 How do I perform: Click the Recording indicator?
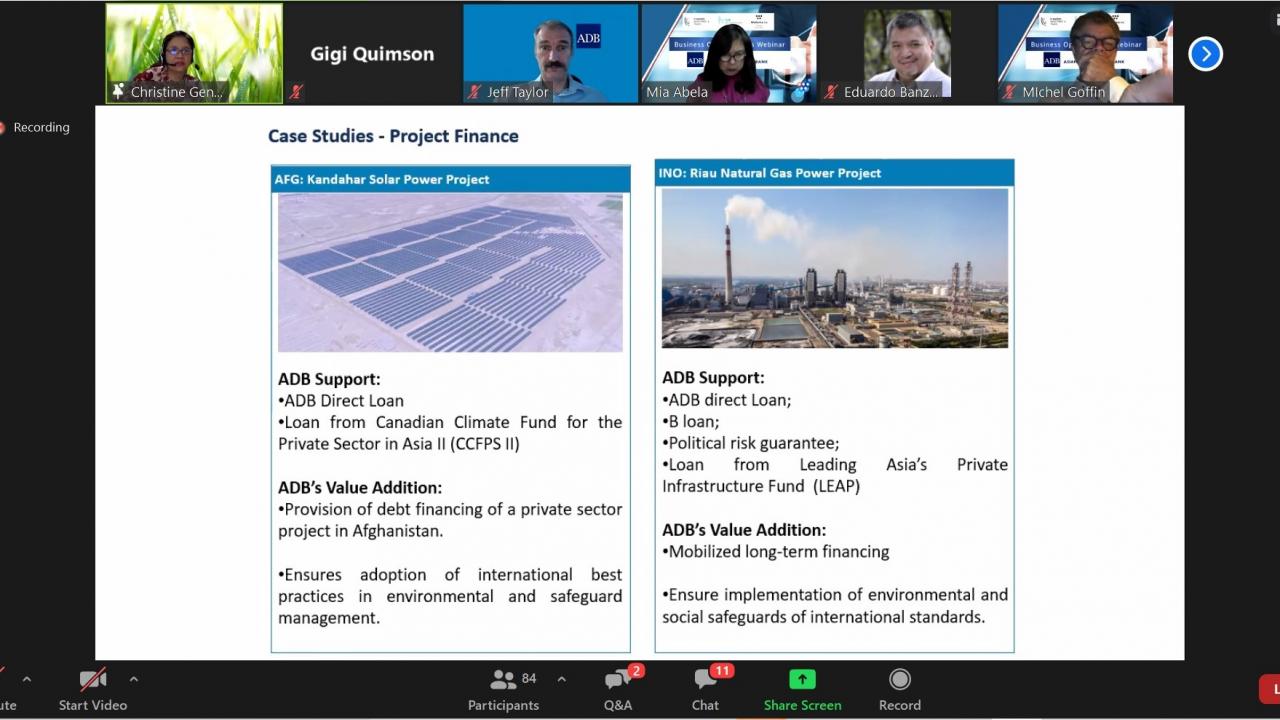[35, 128]
